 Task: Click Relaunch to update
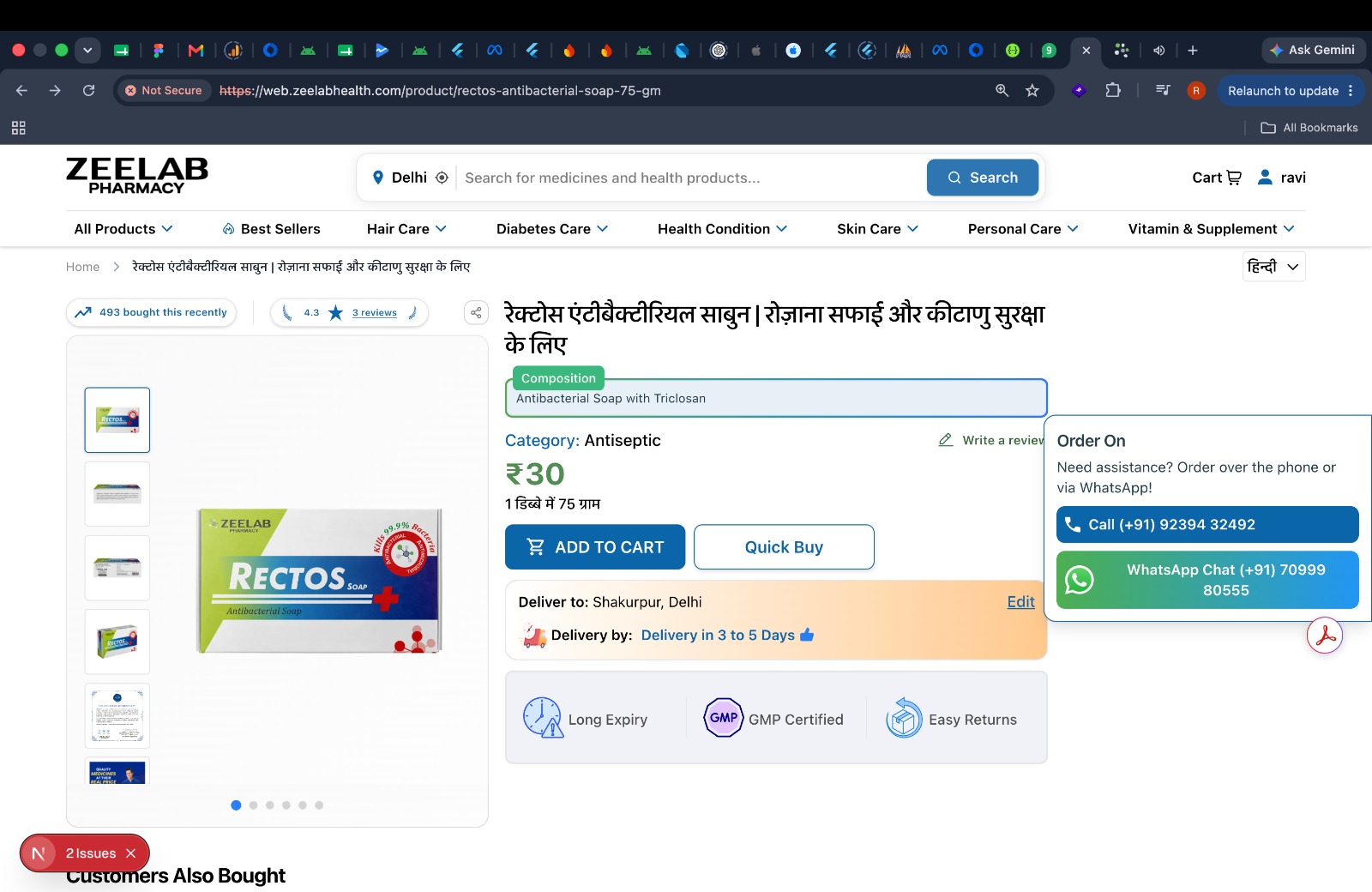[x=1283, y=90]
